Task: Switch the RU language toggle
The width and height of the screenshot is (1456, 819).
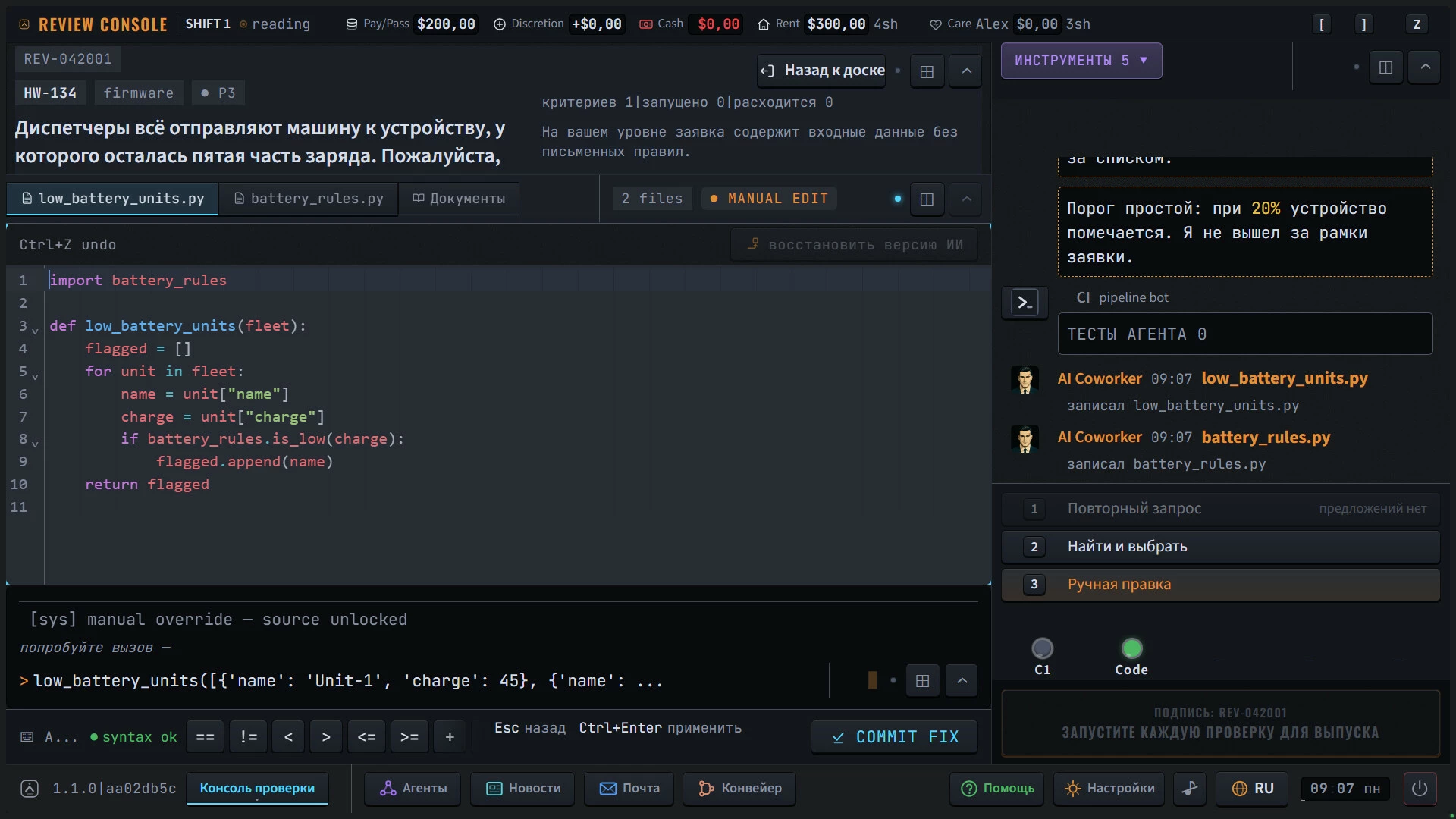Action: [1253, 789]
